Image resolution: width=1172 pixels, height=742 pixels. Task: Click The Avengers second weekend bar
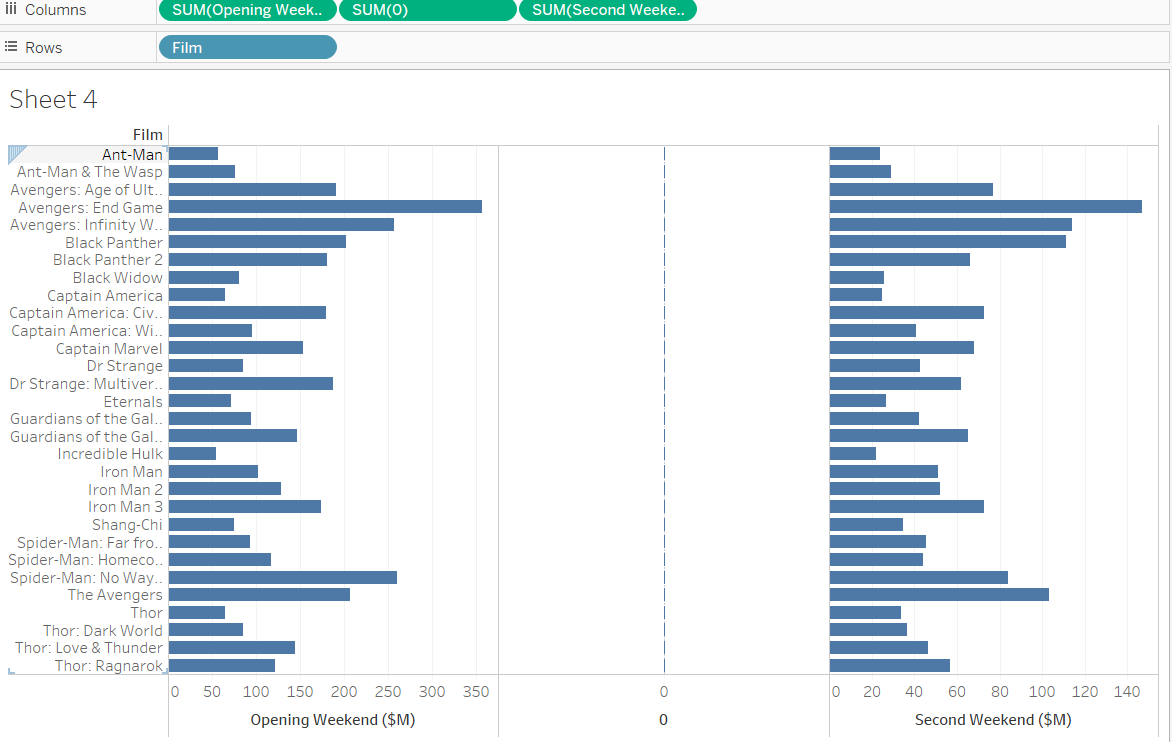point(939,595)
